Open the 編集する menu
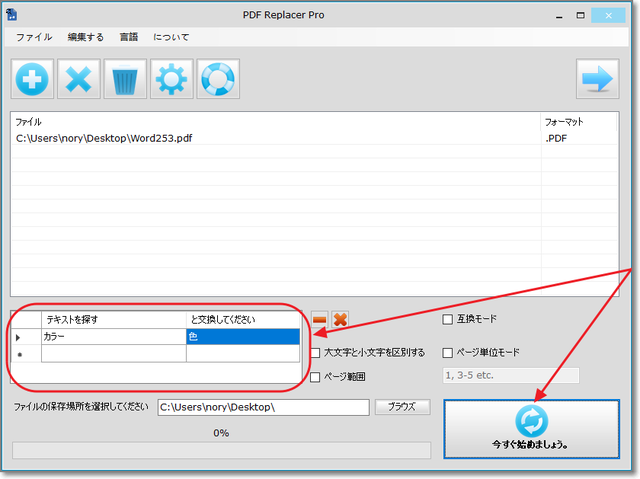Screen dimensions: 640x479 85,36
